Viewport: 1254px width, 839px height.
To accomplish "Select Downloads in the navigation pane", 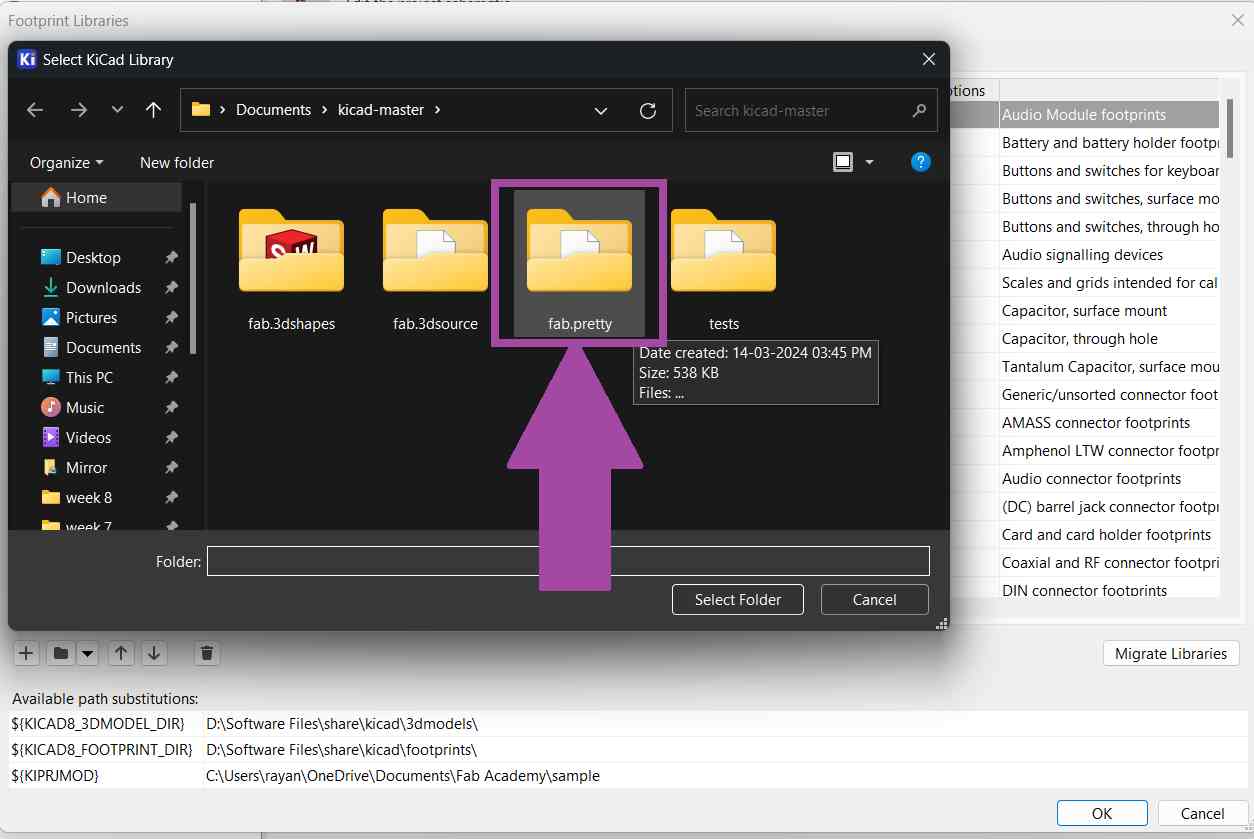I will [x=103, y=288].
